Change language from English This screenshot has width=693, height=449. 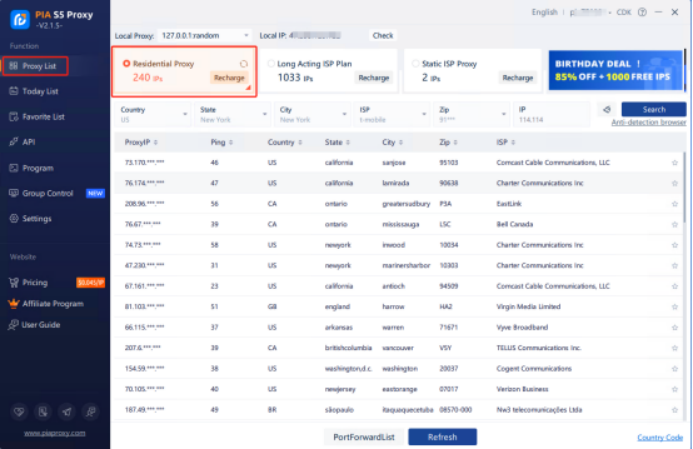(544, 12)
